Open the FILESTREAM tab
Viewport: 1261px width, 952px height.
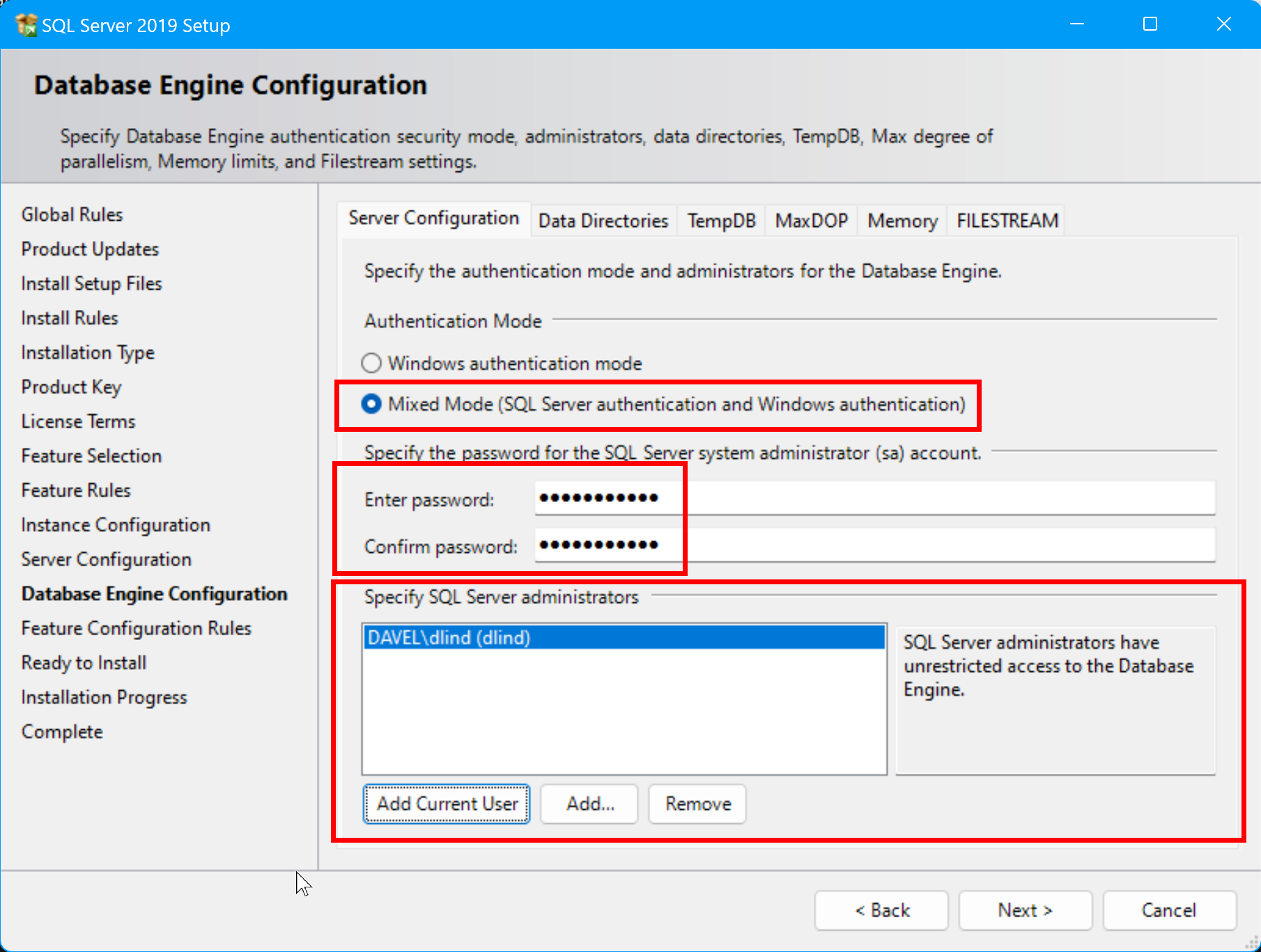point(1007,221)
